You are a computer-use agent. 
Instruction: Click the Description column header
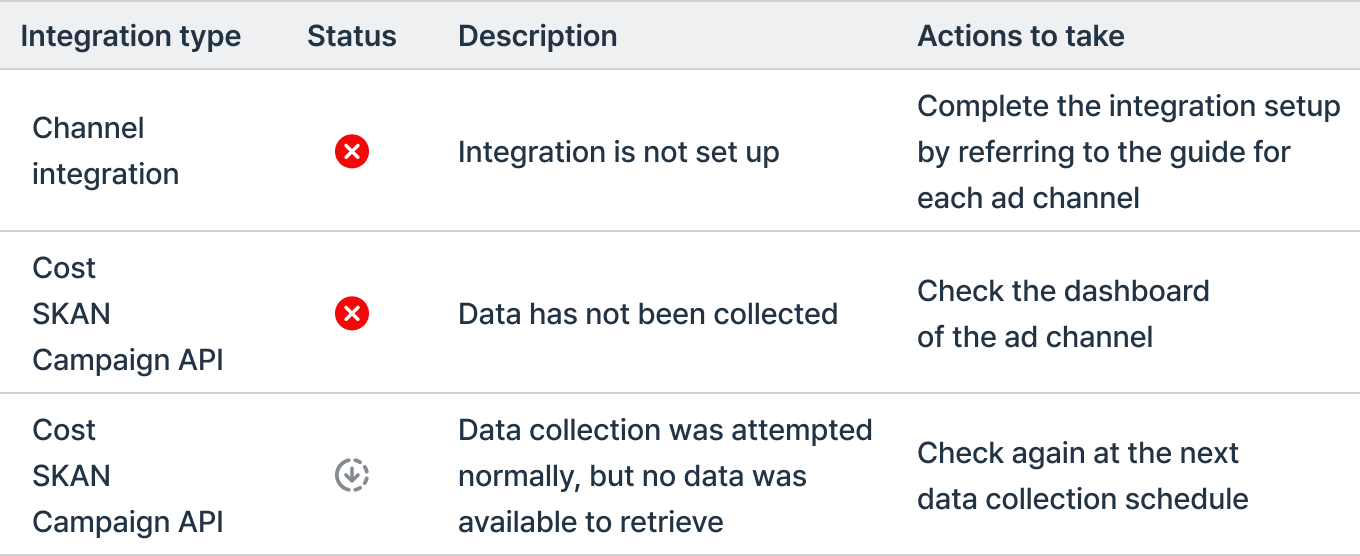click(x=537, y=37)
